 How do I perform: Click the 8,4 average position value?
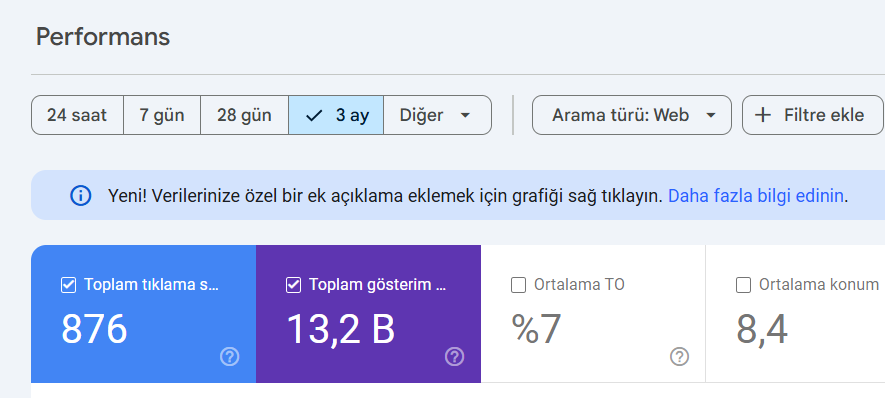pyautogui.click(x=762, y=329)
